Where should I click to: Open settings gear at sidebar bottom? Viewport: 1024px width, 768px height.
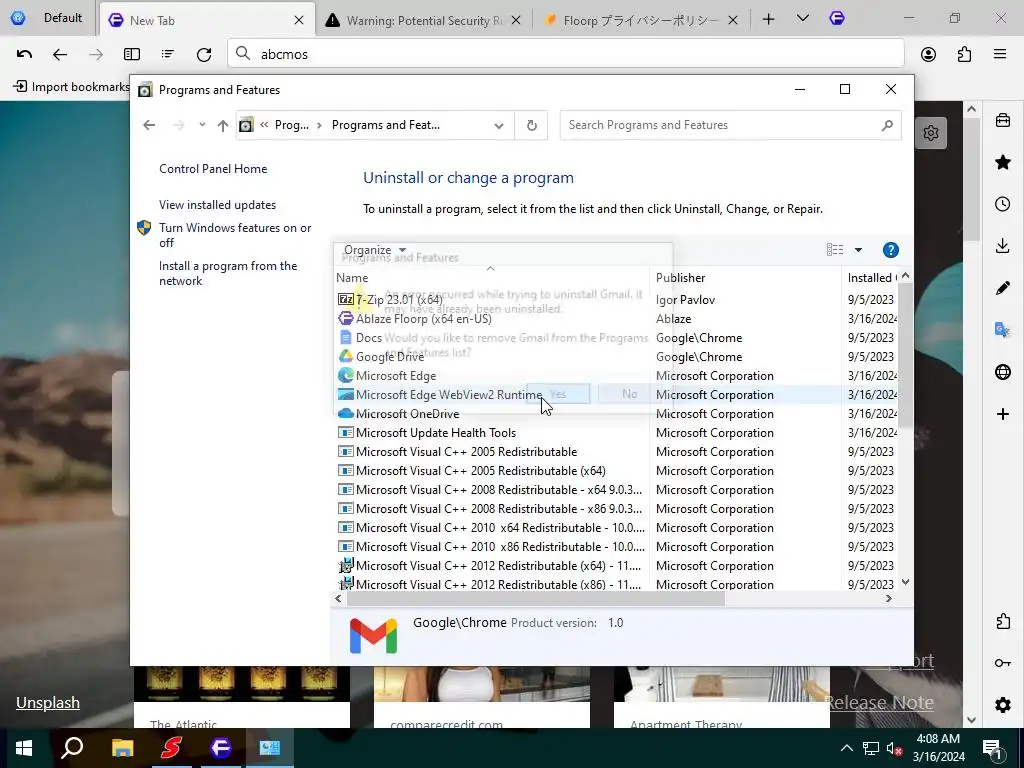[x=1002, y=705]
